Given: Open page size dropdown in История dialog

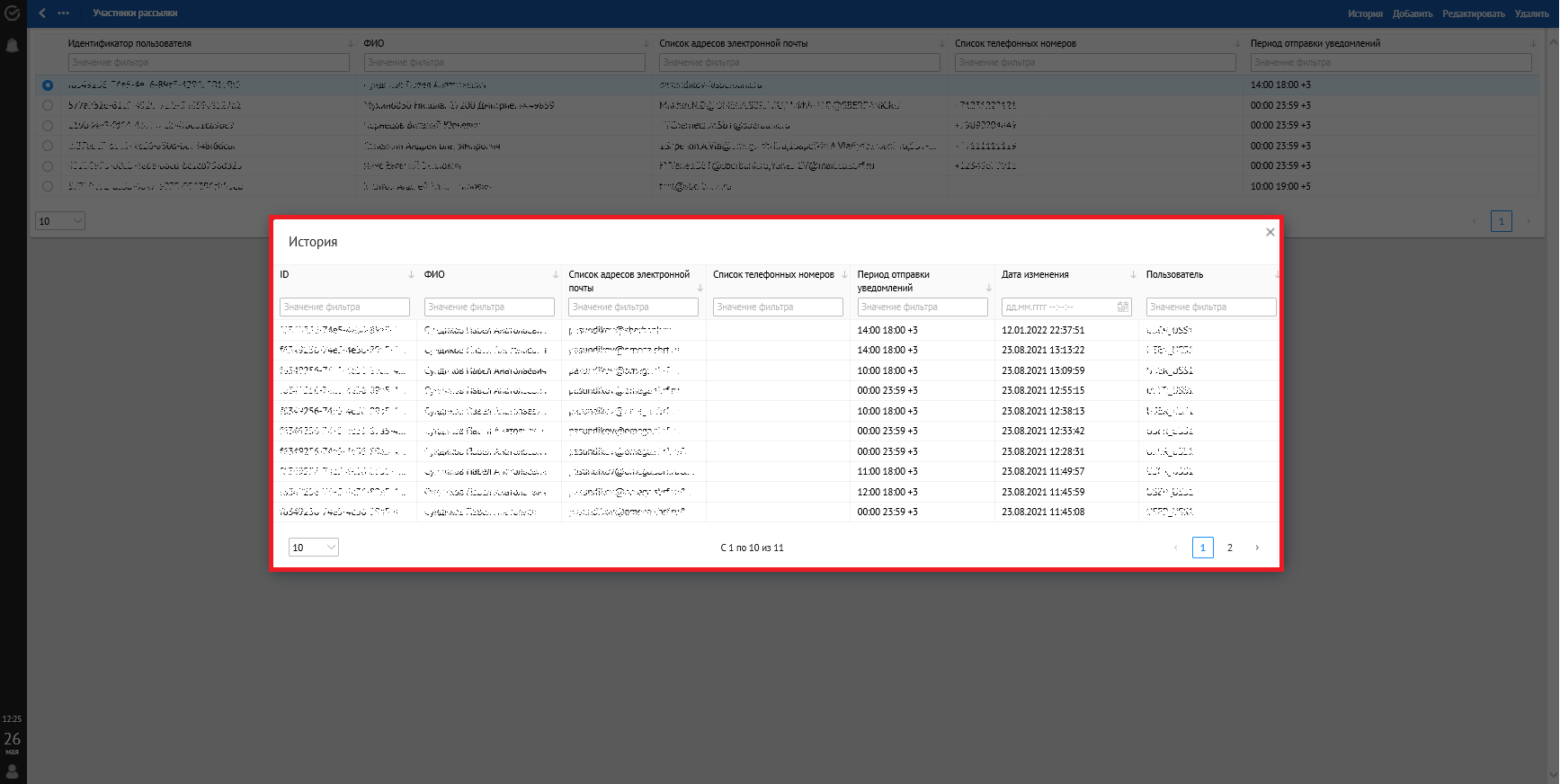Looking at the screenshot, I should 313,548.
